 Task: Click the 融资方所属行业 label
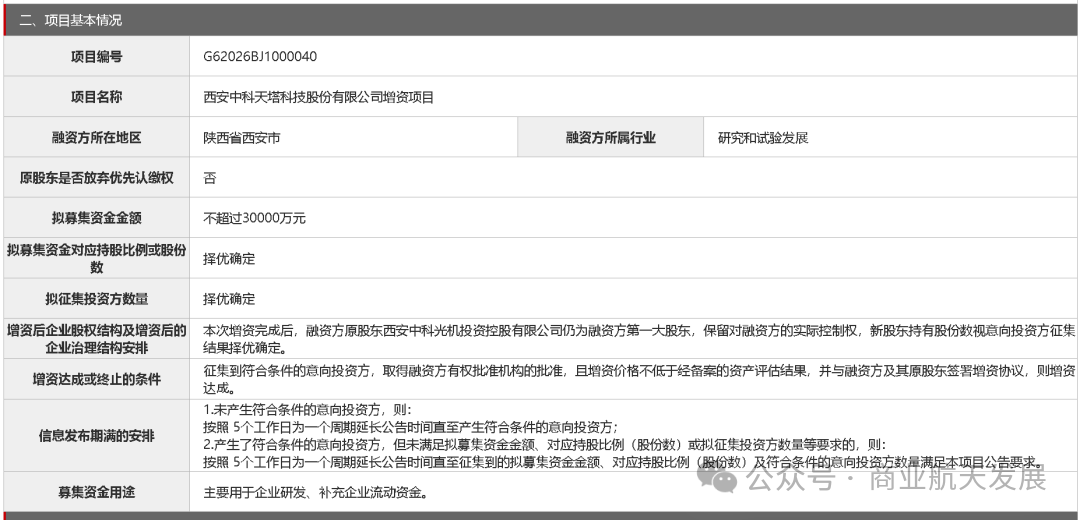(x=610, y=138)
